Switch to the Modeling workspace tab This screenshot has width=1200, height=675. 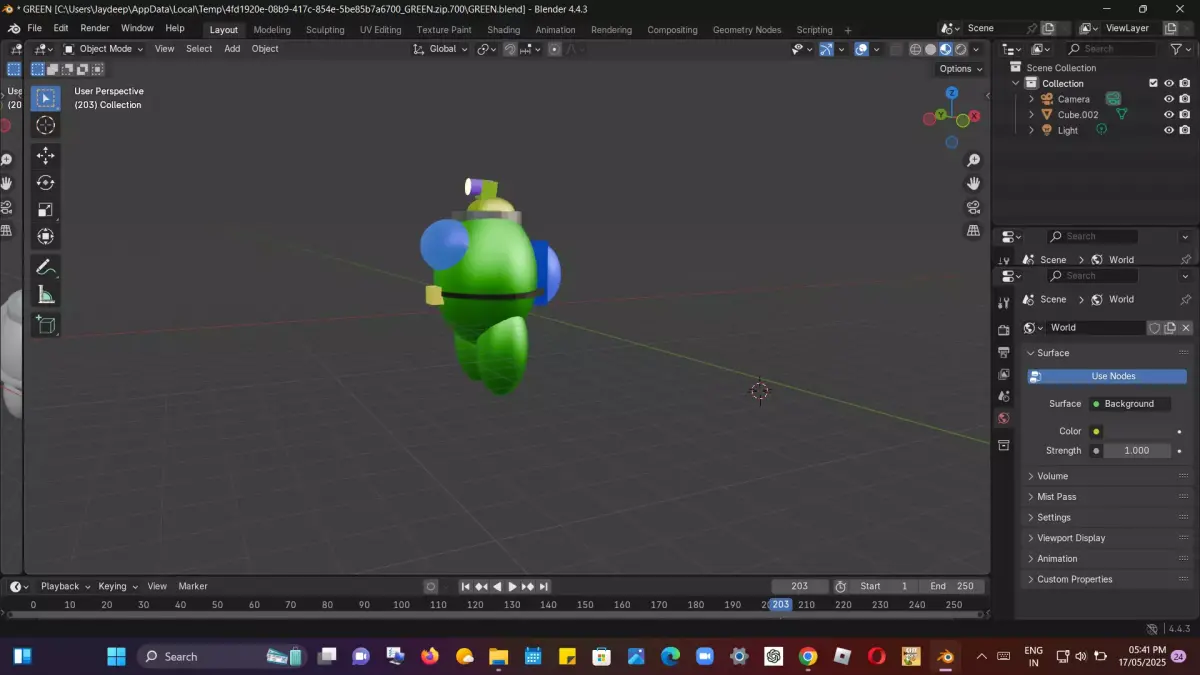pyautogui.click(x=272, y=30)
